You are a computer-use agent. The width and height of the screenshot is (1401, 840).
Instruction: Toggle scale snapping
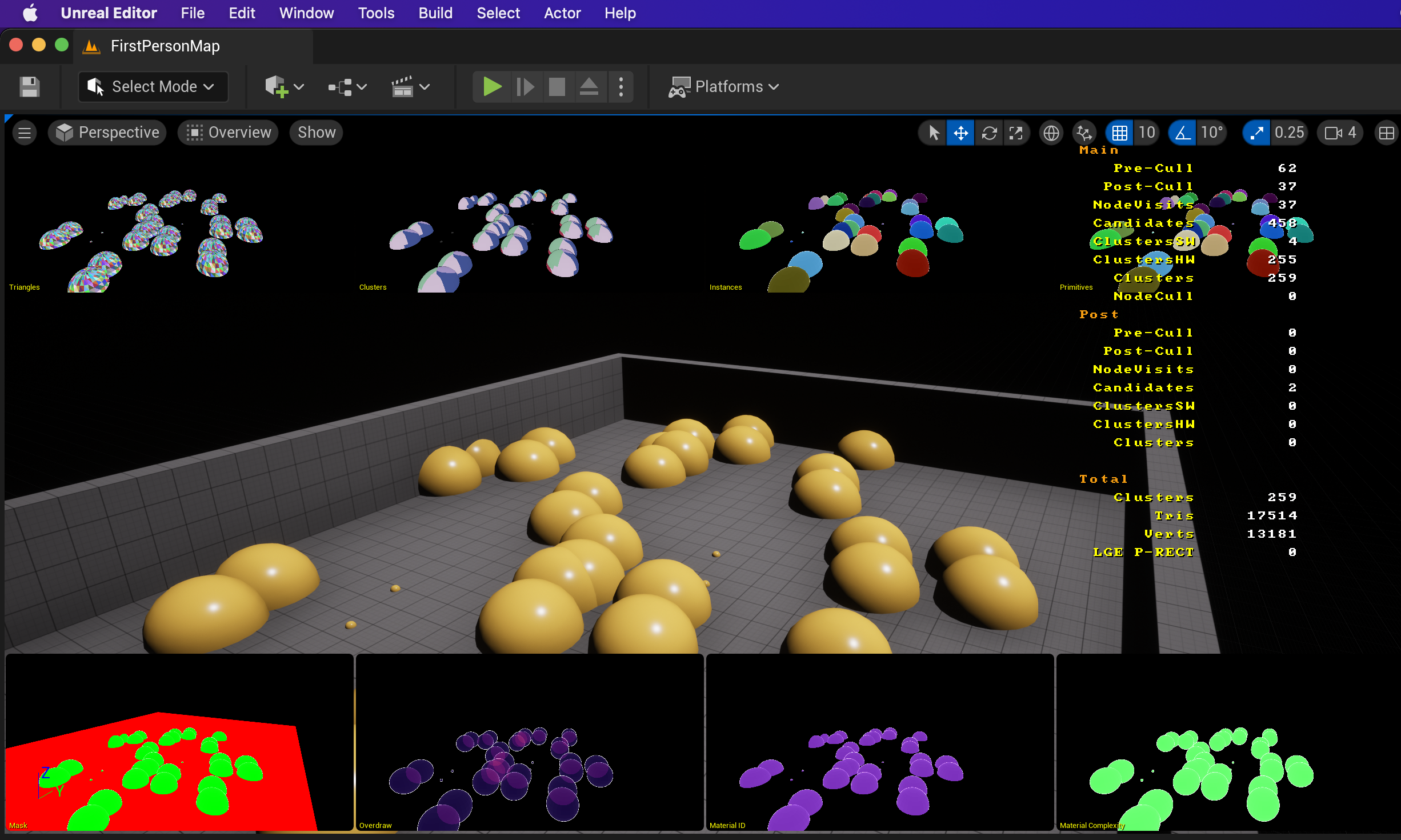[1256, 133]
